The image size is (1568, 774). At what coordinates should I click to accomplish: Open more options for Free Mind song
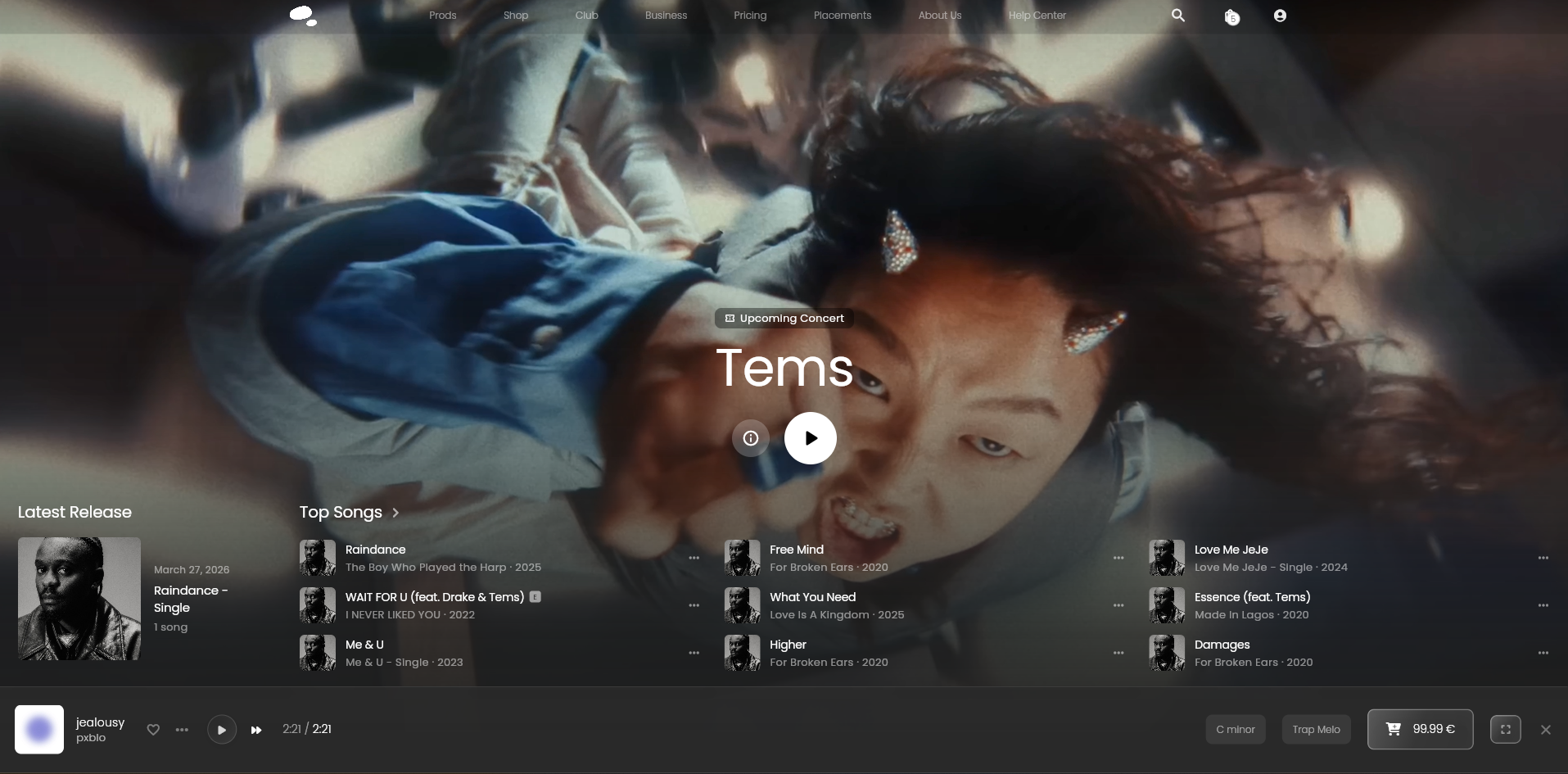[1118, 558]
